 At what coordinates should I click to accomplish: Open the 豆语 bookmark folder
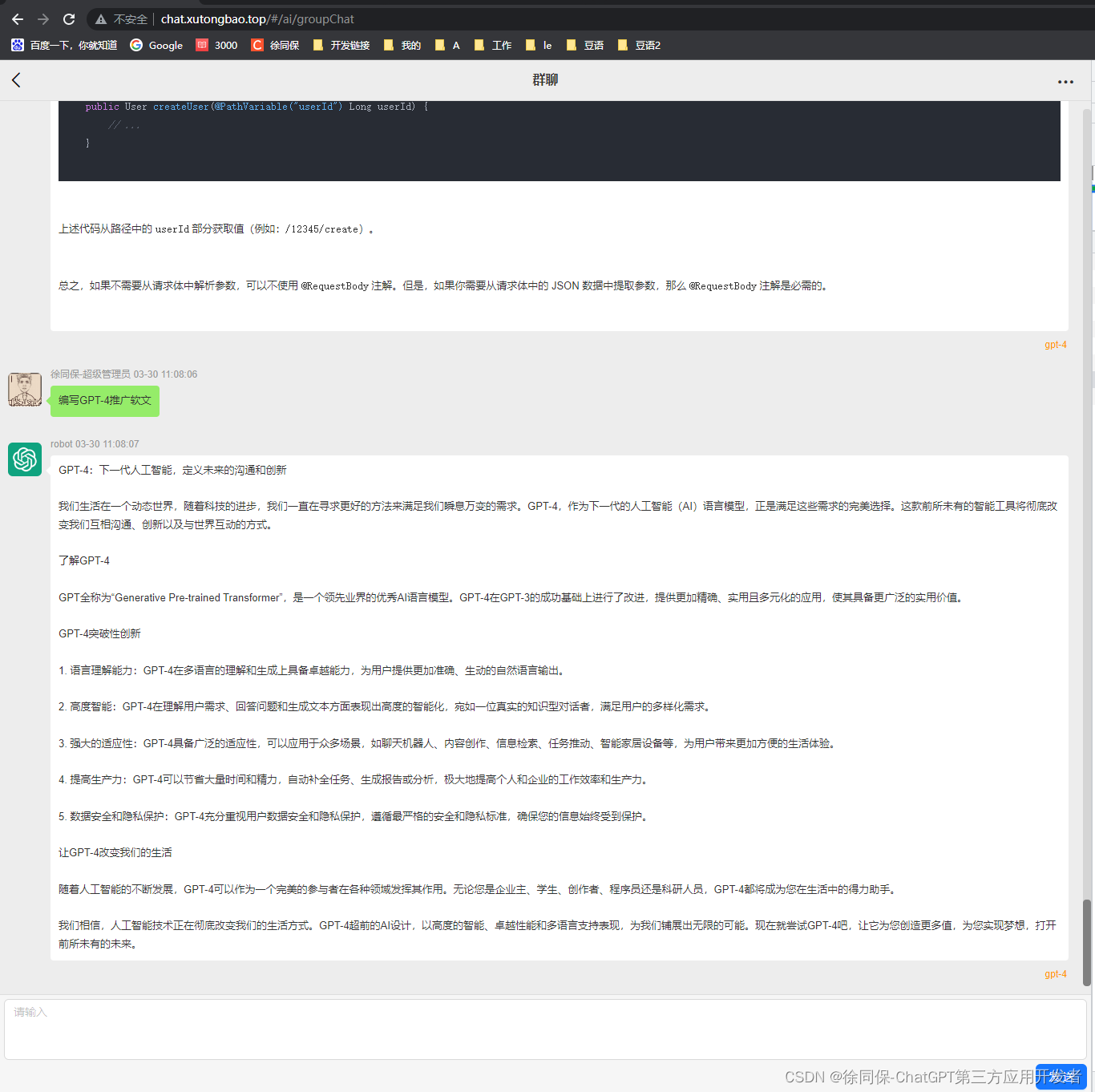click(x=584, y=46)
